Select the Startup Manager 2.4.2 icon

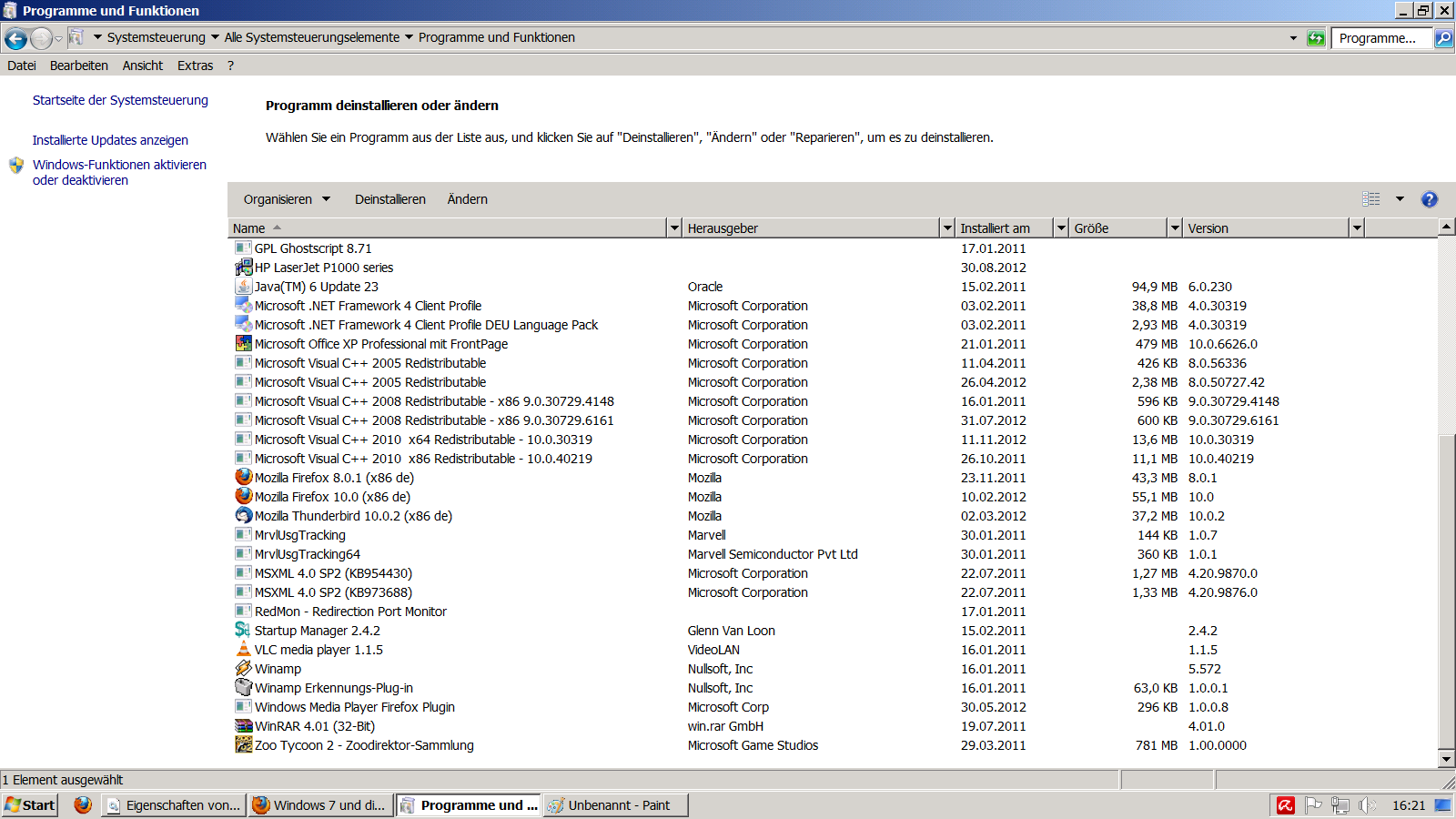[x=243, y=630]
